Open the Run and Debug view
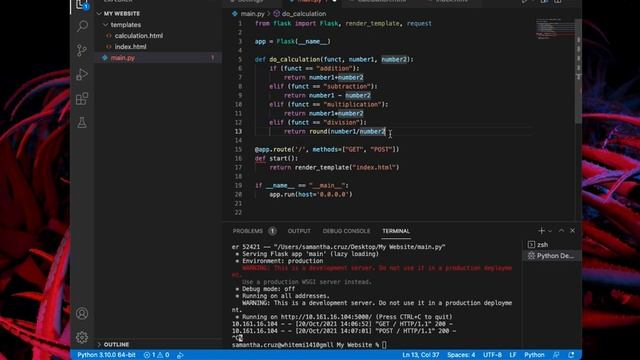 82,74
